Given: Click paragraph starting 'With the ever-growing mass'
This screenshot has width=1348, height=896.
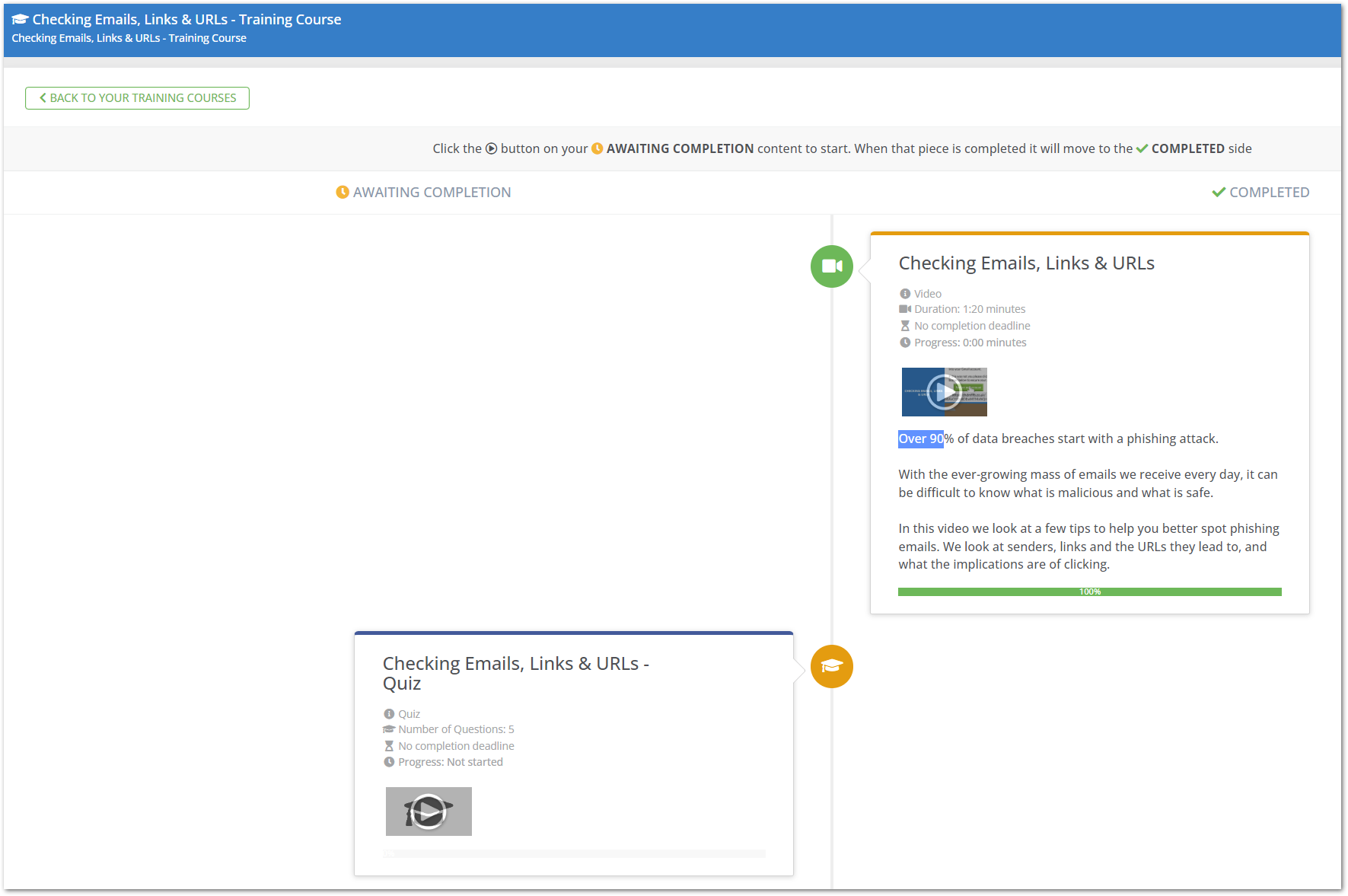Looking at the screenshot, I should pyautogui.click(x=1088, y=483).
